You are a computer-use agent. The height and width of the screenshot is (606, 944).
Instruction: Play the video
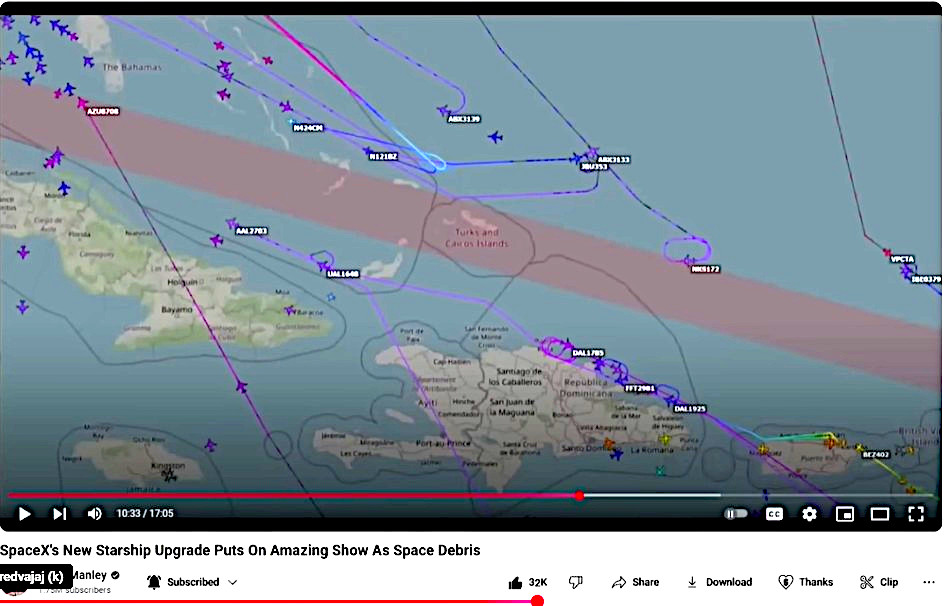[25, 514]
